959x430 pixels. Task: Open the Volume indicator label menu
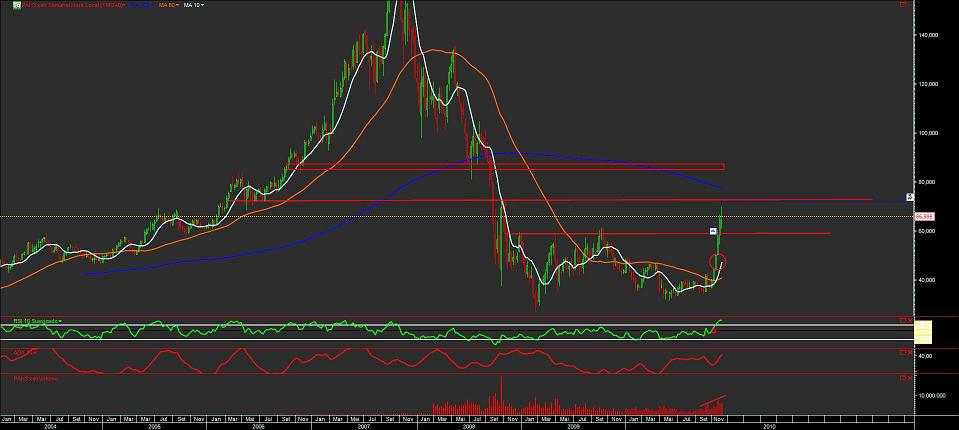(x=37, y=379)
